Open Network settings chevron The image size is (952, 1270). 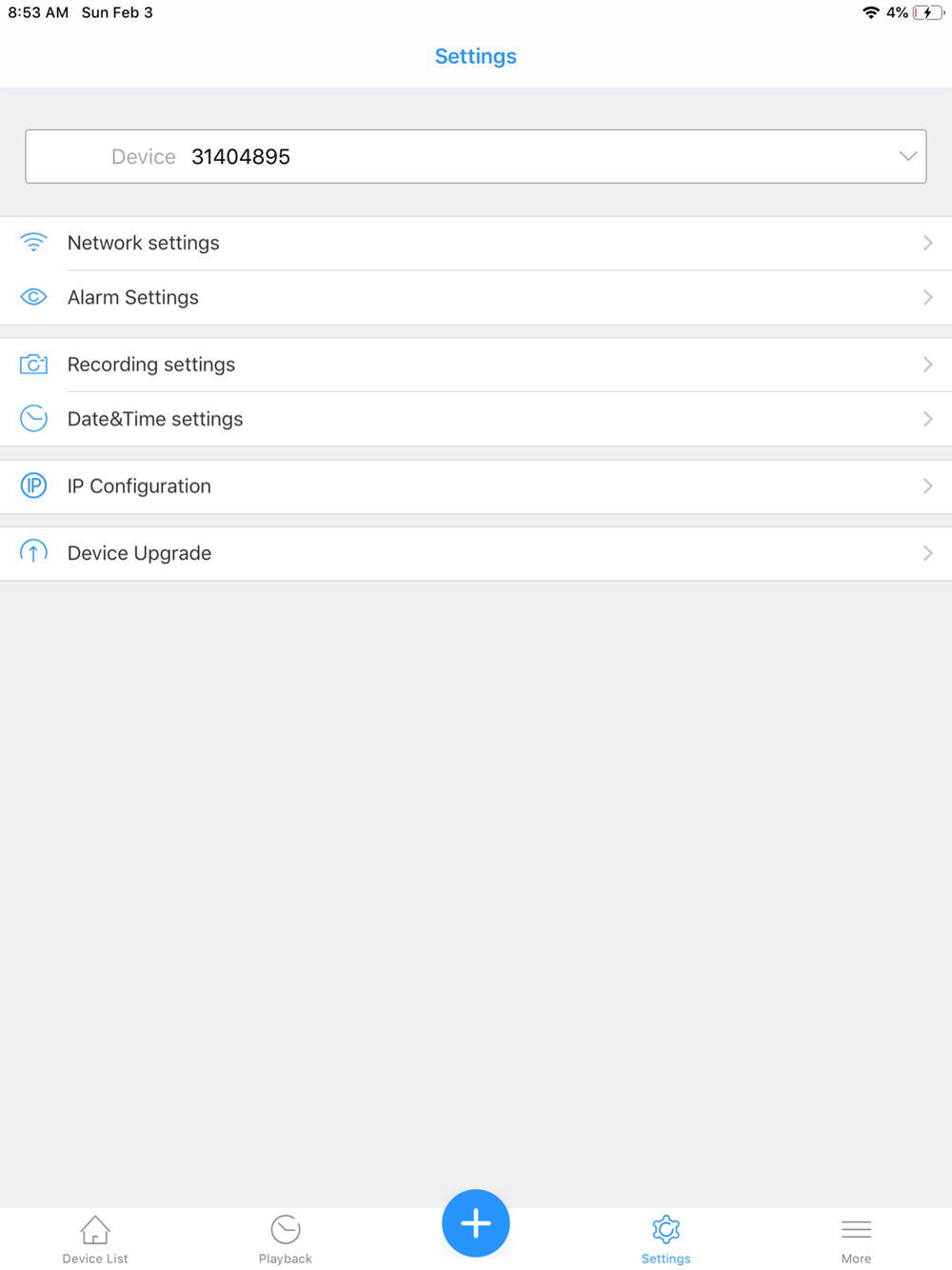[x=928, y=243]
